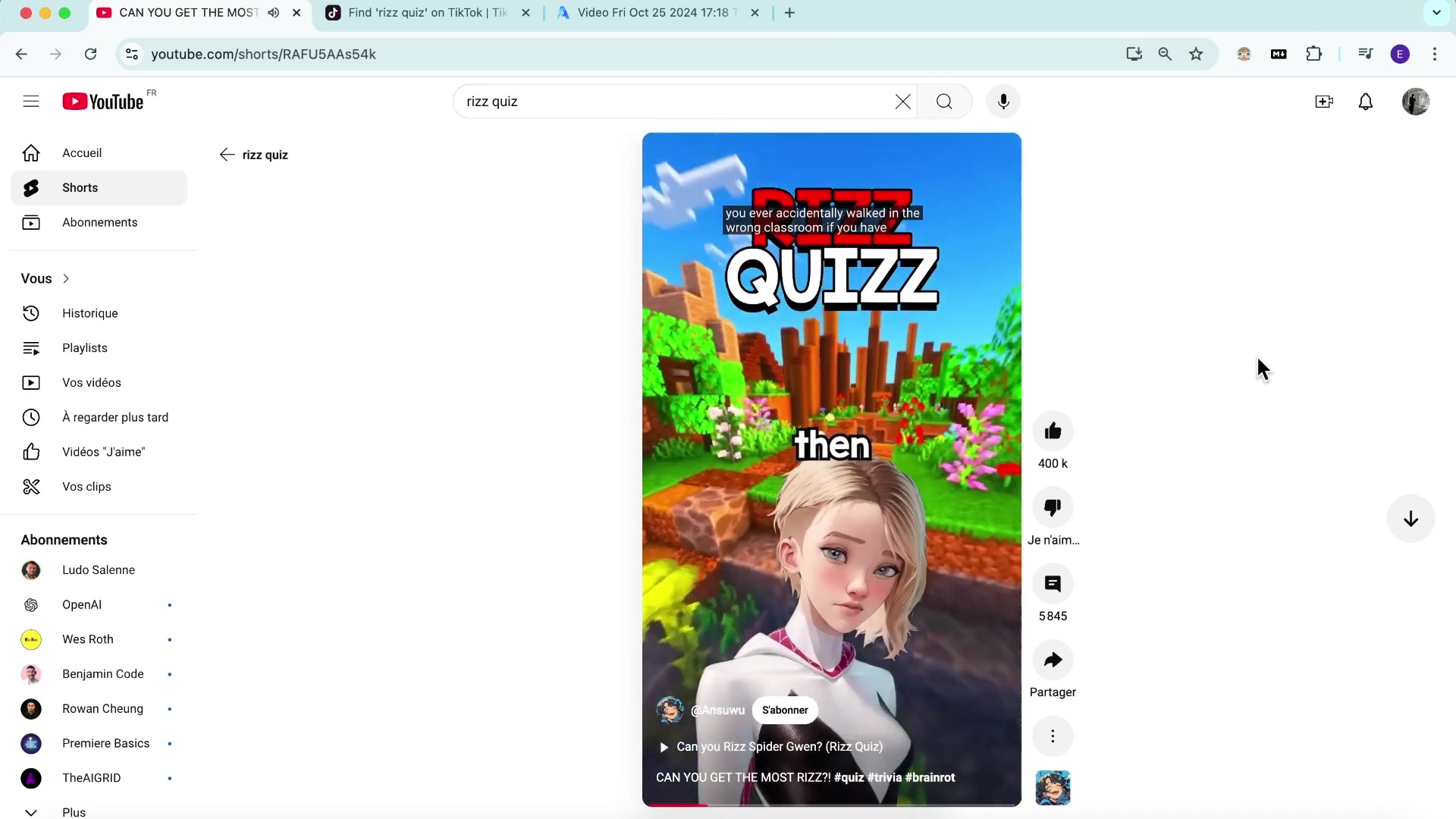The width and height of the screenshot is (1456, 819).
Task: Open the comments showing 5845
Action: (1053, 584)
